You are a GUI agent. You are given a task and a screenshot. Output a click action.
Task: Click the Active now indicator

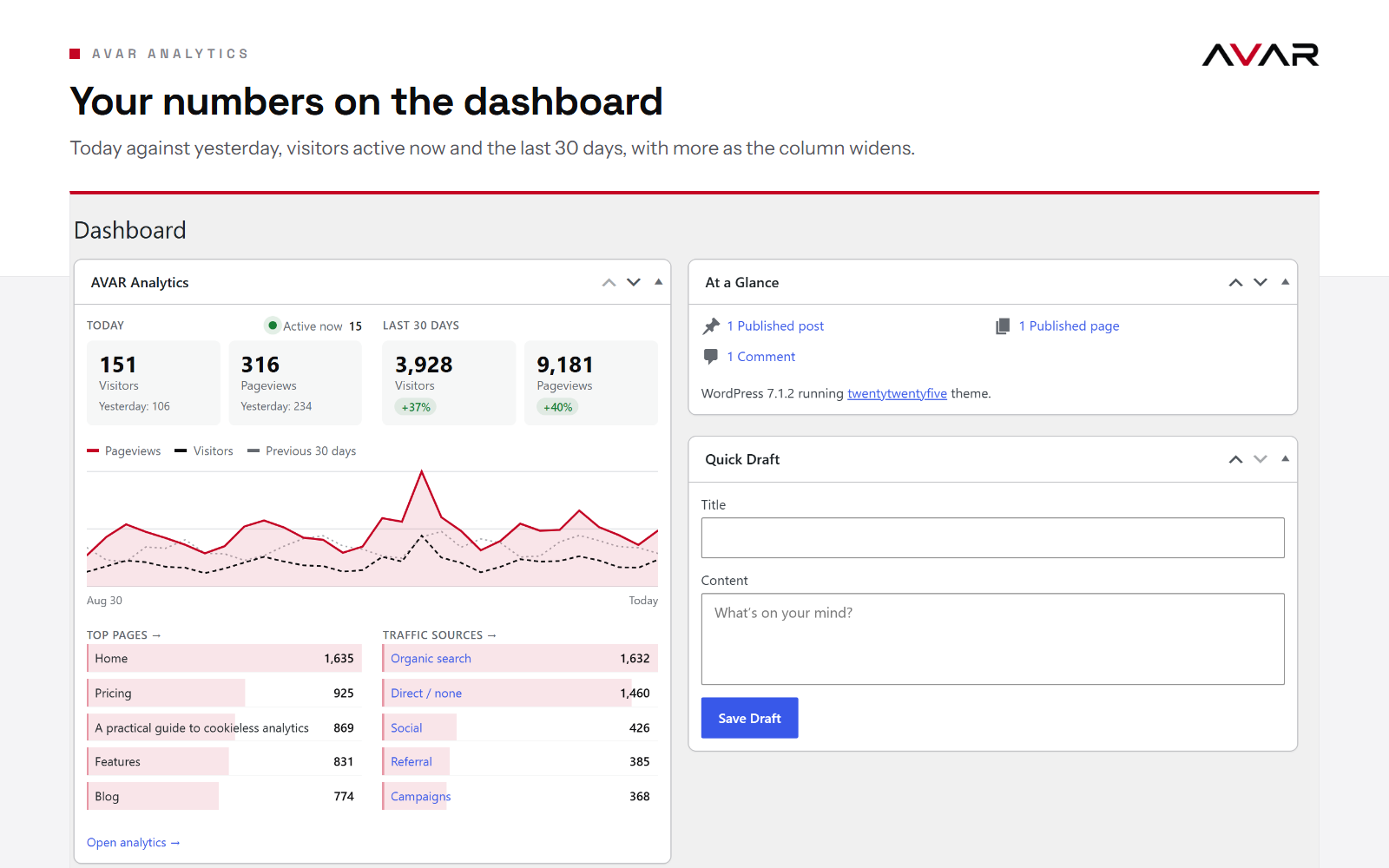[x=313, y=325]
